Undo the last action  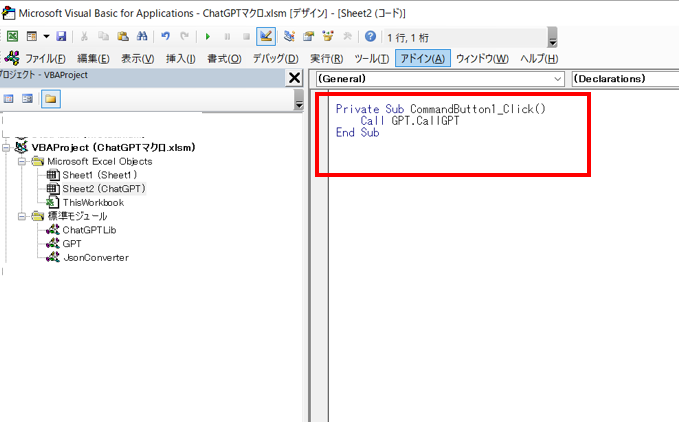click(165, 36)
